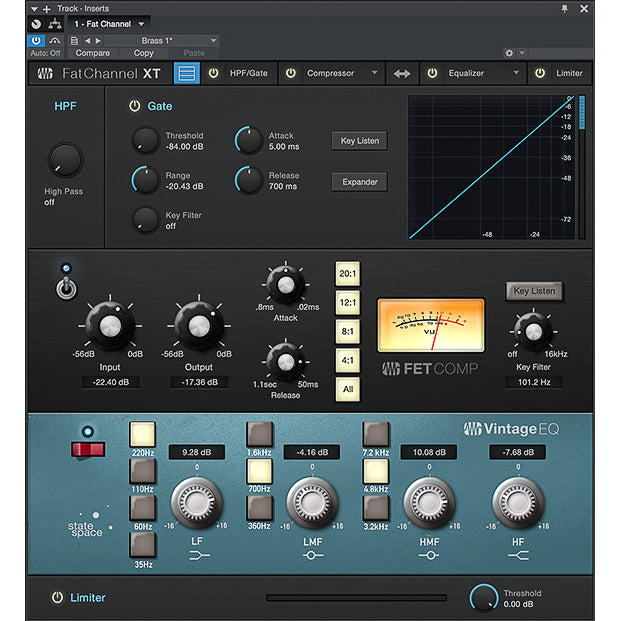Select the 110Hz LF frequency button
The width and height of the screenshot is (621, 621).
(x=143, y=471)
